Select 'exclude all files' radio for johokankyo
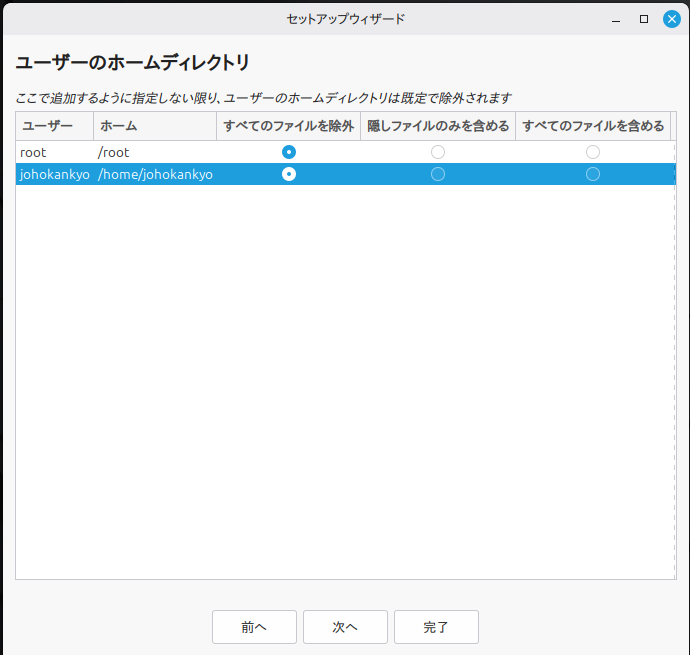 (289, 174)
